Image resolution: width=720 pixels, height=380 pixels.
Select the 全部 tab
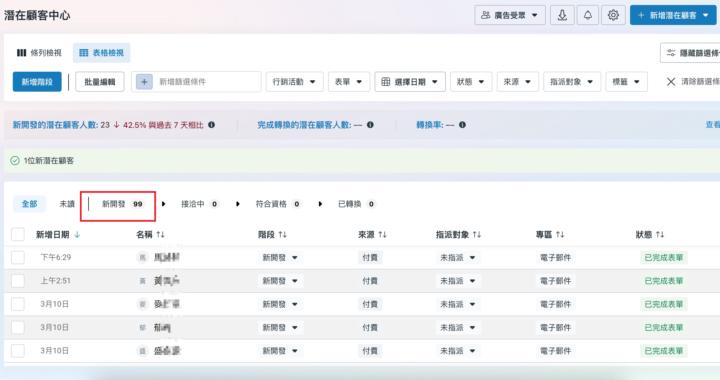29,204
